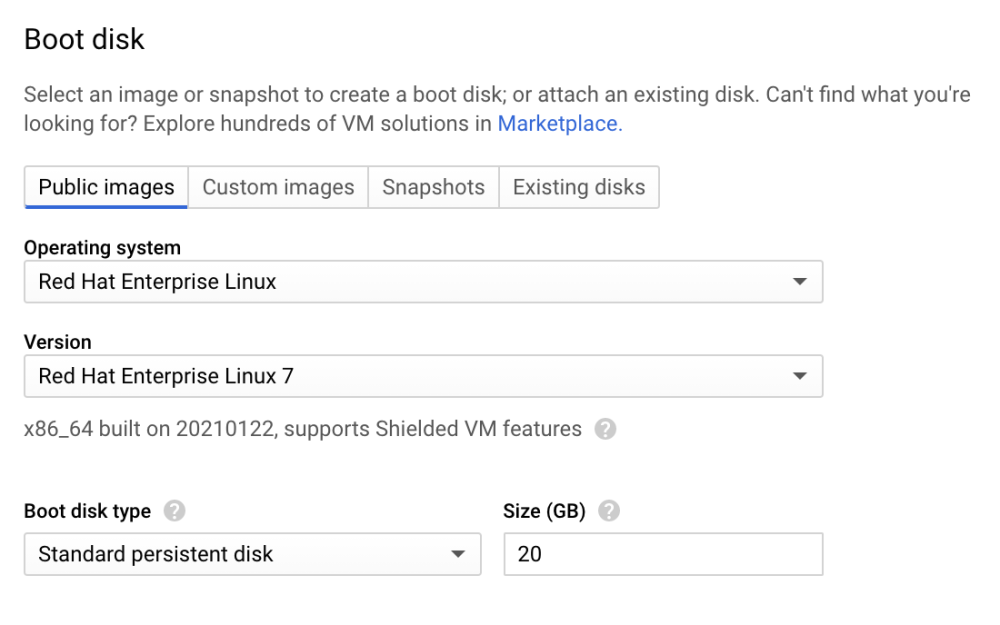This screenshot has width=1000, height=625.
Task: Click the 'Size (GB)' label text
Action: pos(544,511)
